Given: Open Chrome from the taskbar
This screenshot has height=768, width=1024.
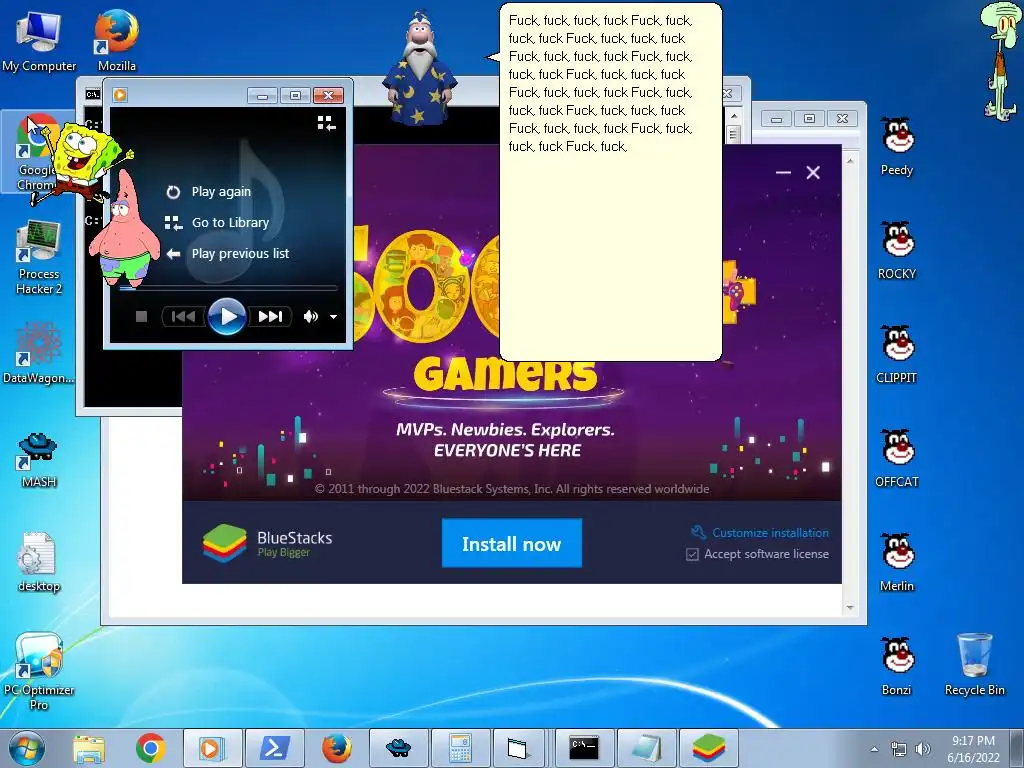Looking at the screenshot, I should tap(151, 748).
